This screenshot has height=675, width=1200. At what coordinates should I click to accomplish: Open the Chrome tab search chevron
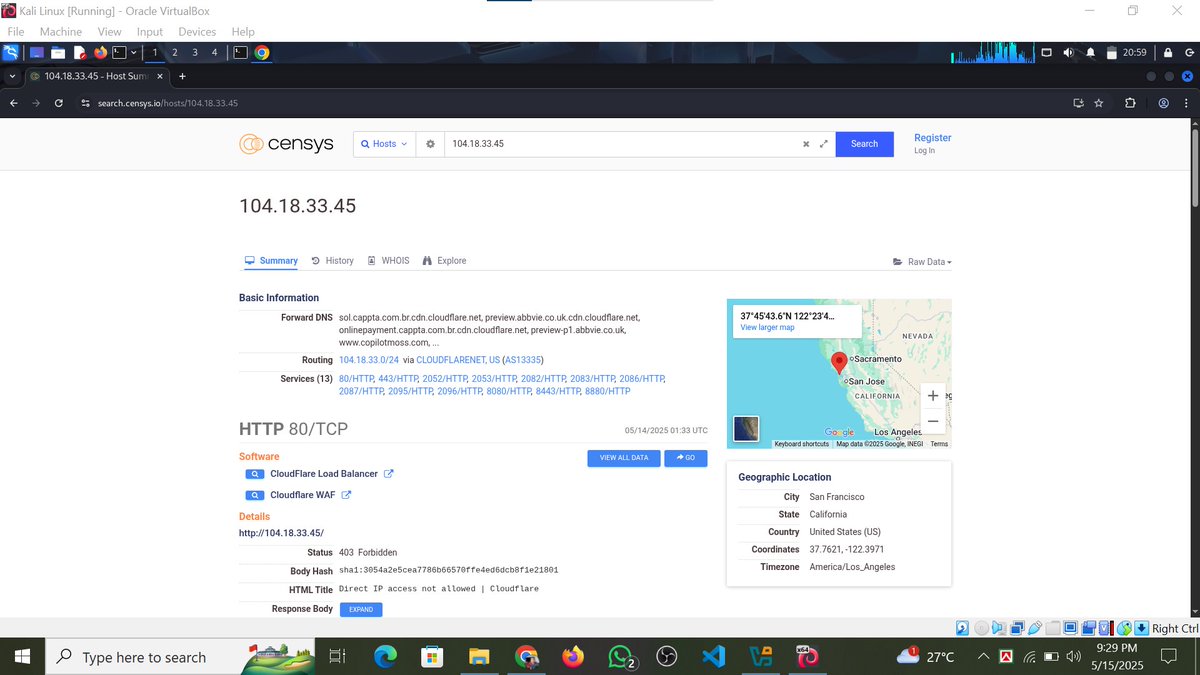(12, 76)
